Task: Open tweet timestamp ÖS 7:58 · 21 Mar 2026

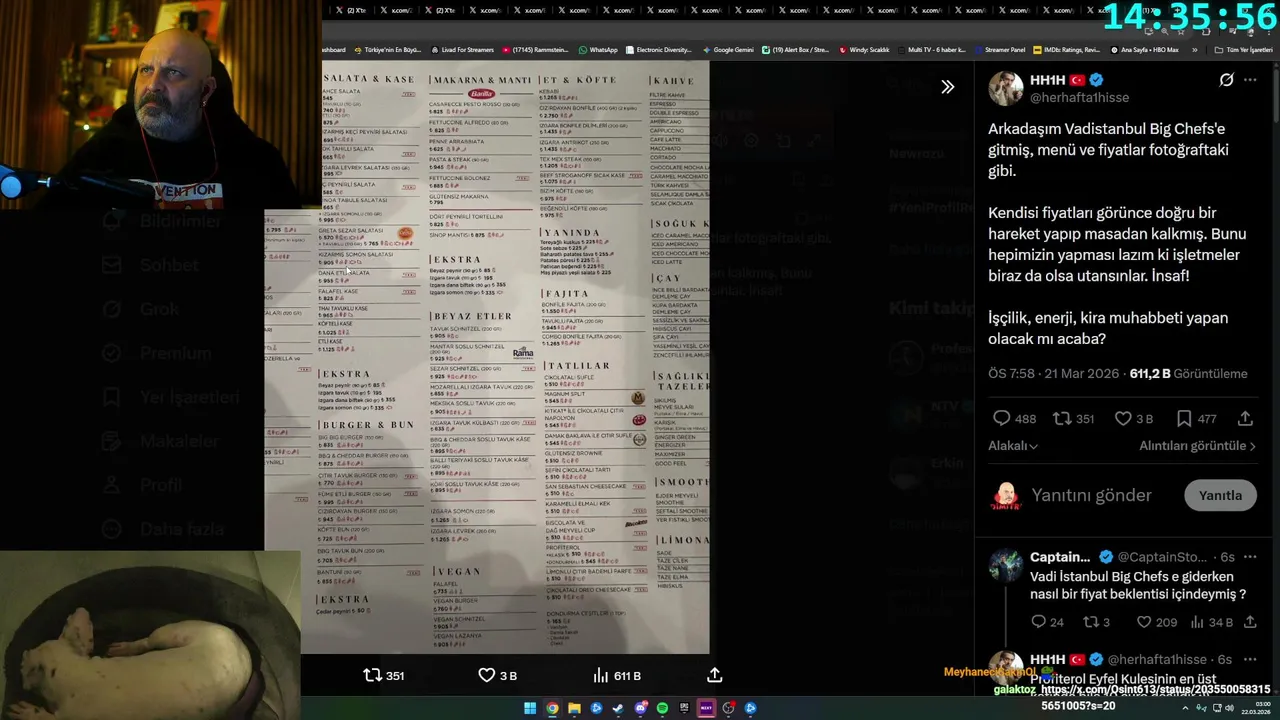Action: point(1055,374)
